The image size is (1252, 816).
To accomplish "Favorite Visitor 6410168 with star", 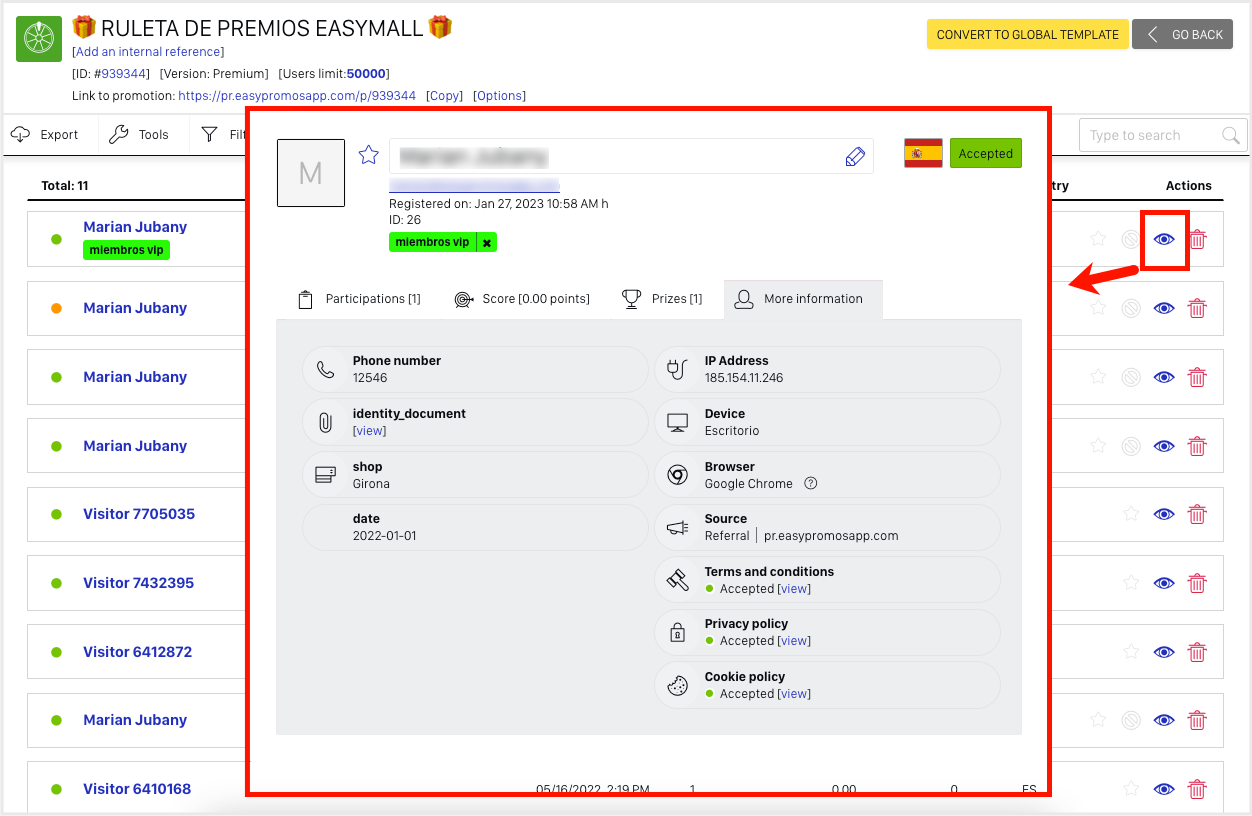I will click(x=1131, y=789).
